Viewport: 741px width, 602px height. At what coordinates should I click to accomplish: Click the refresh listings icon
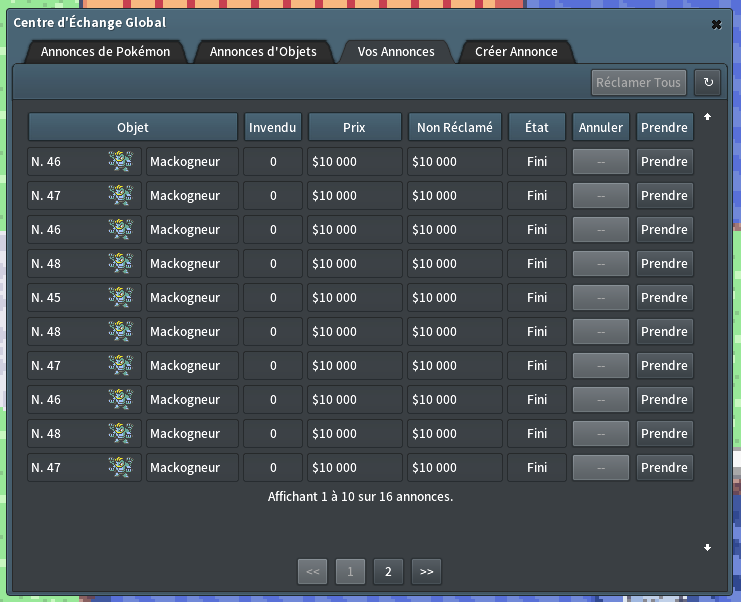pyautogui.click(x=708, y=82)
